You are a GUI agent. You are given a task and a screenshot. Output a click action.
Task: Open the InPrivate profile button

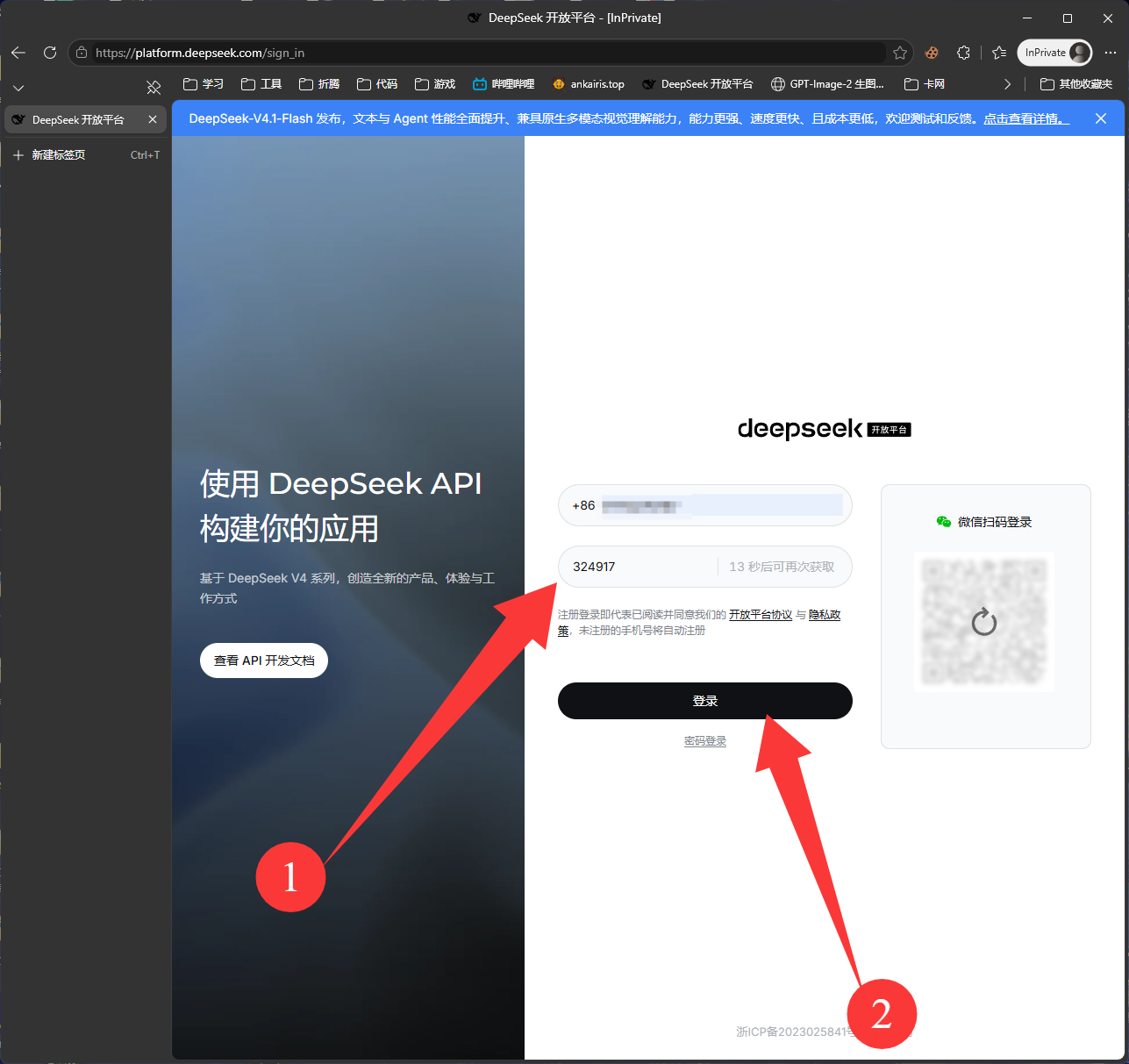(1054, 53)
